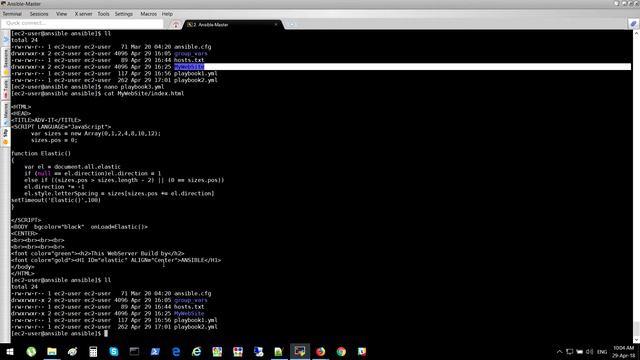640x360 pixels.
Task: Open the View menu
Action: coord(61,14)
